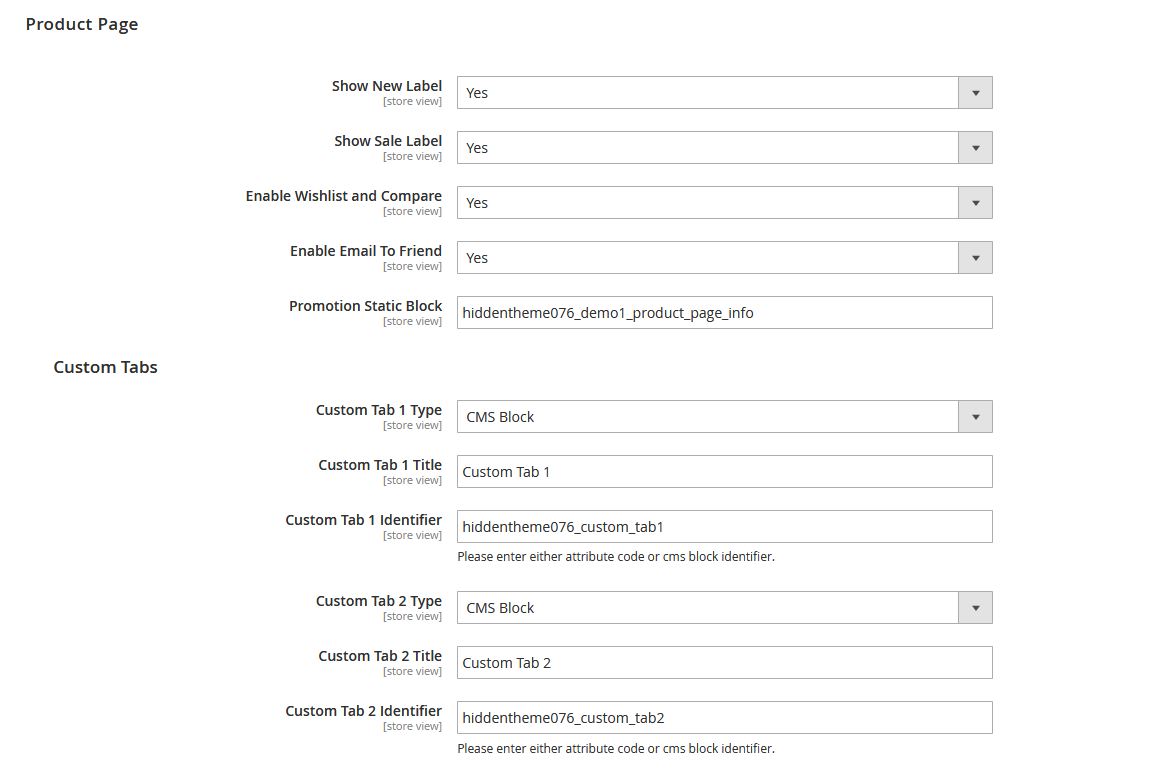Viewport: 1149px width, 773px height.
Task: Open the Show New Label dropdown arrow
Action: [974, 92]
